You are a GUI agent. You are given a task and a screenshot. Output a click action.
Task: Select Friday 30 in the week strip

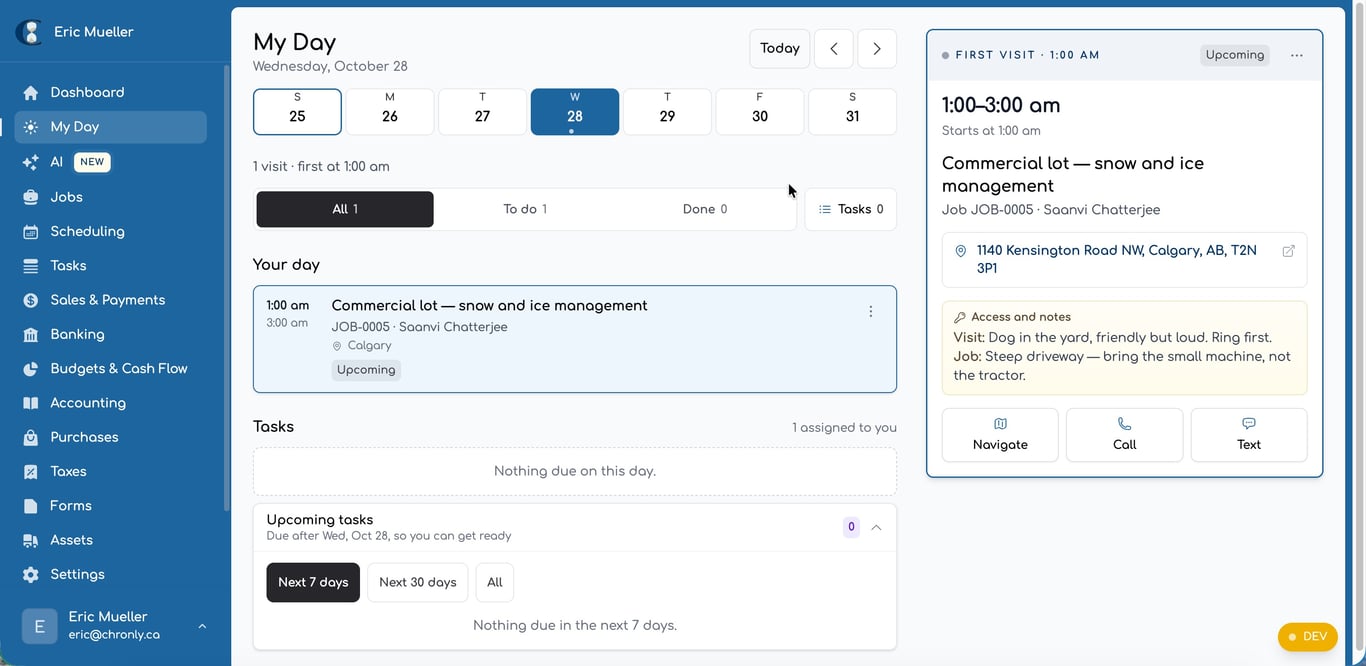tap(760, 112)
